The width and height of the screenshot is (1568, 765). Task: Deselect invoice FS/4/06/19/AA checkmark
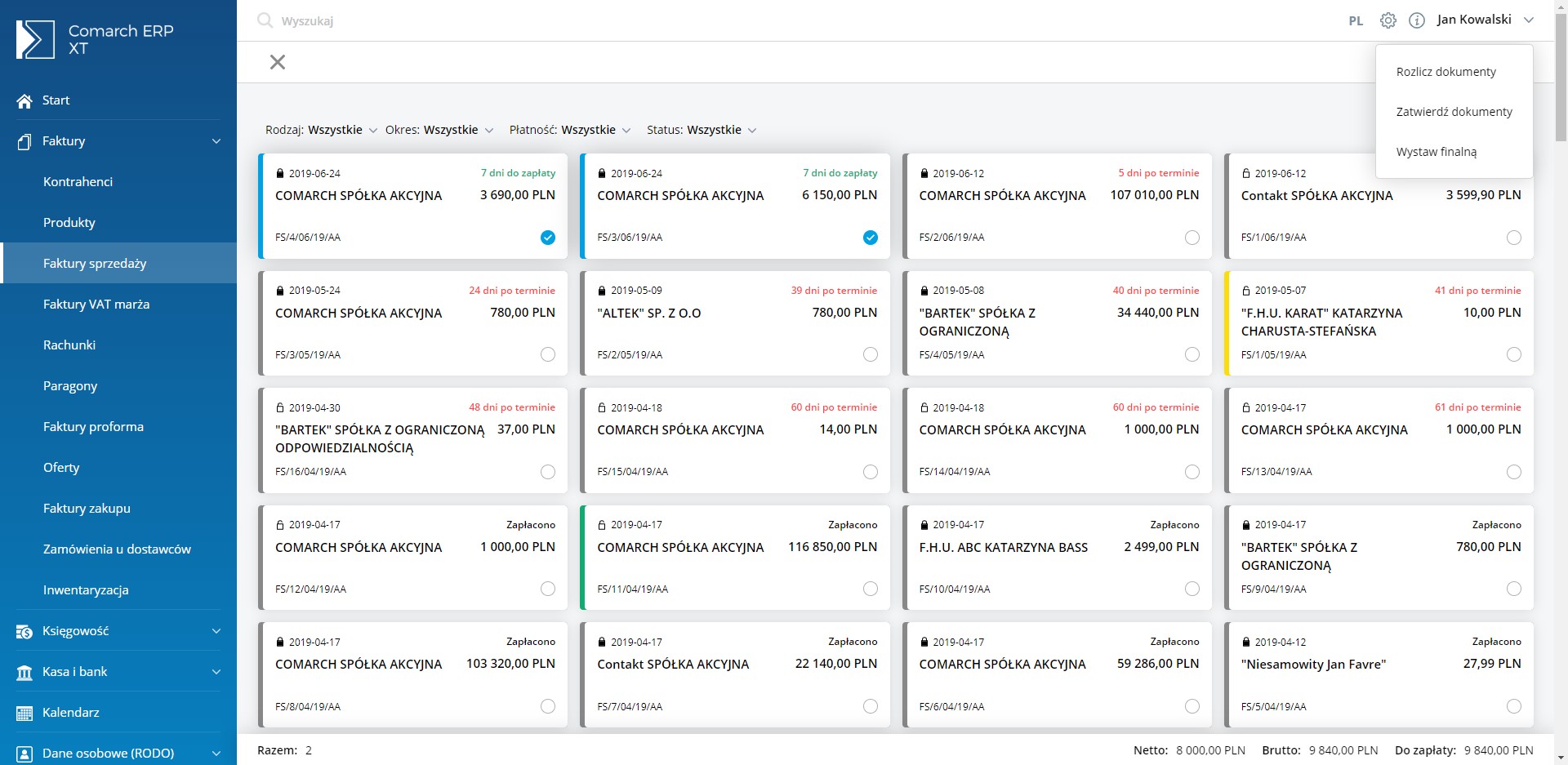pyautogui.click(x=548, y=238)
